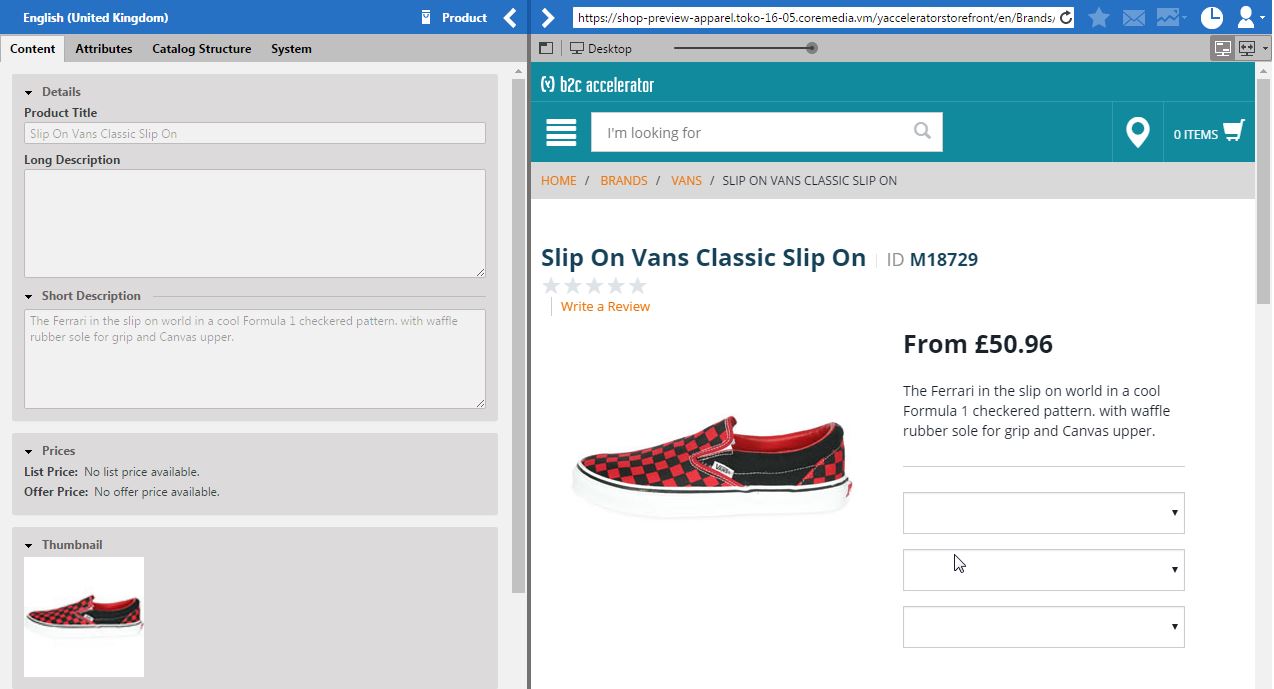The image size is (1274, 689).
Task: Click the Vans shoe thumbnail image
Action: [x=84, y=617]
